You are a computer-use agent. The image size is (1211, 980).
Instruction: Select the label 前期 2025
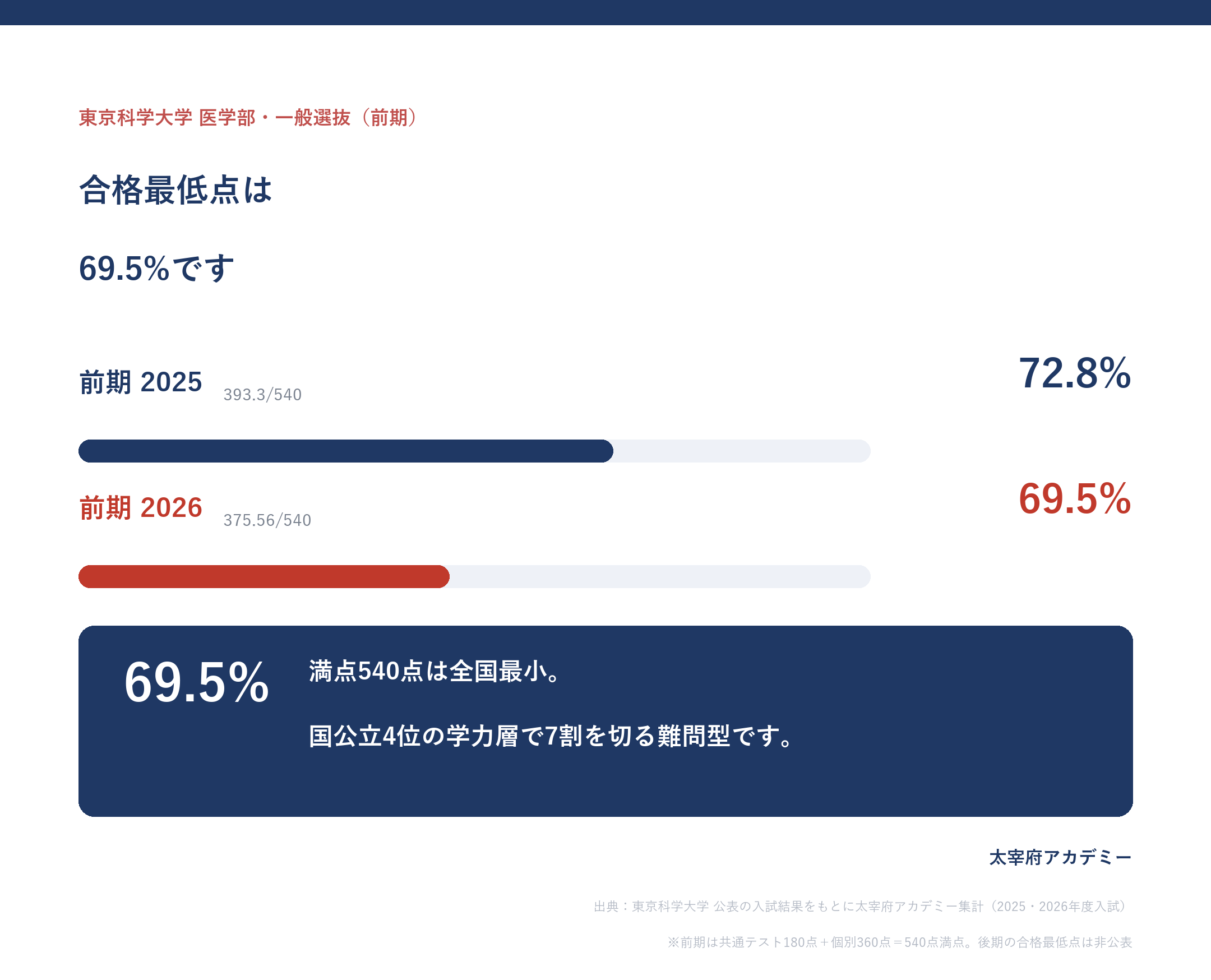pos(141,382)
